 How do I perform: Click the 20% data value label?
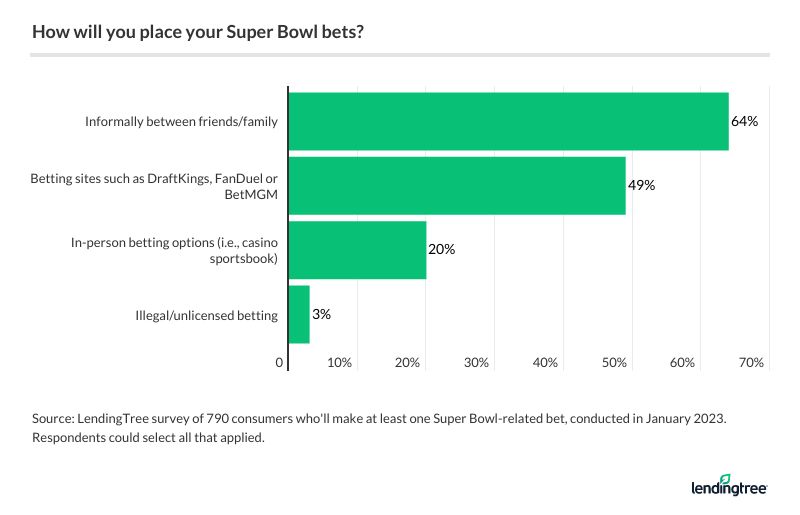click(441, 250)
